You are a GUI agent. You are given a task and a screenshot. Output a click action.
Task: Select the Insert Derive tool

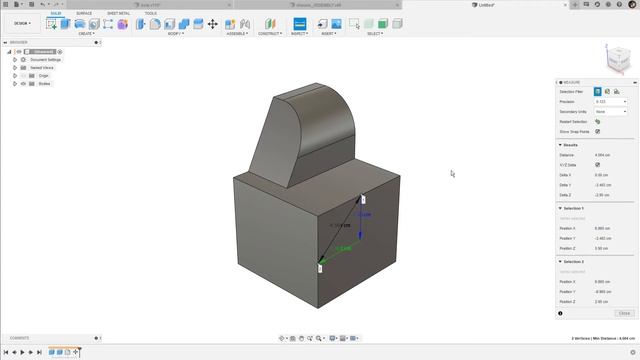point(322,24)
